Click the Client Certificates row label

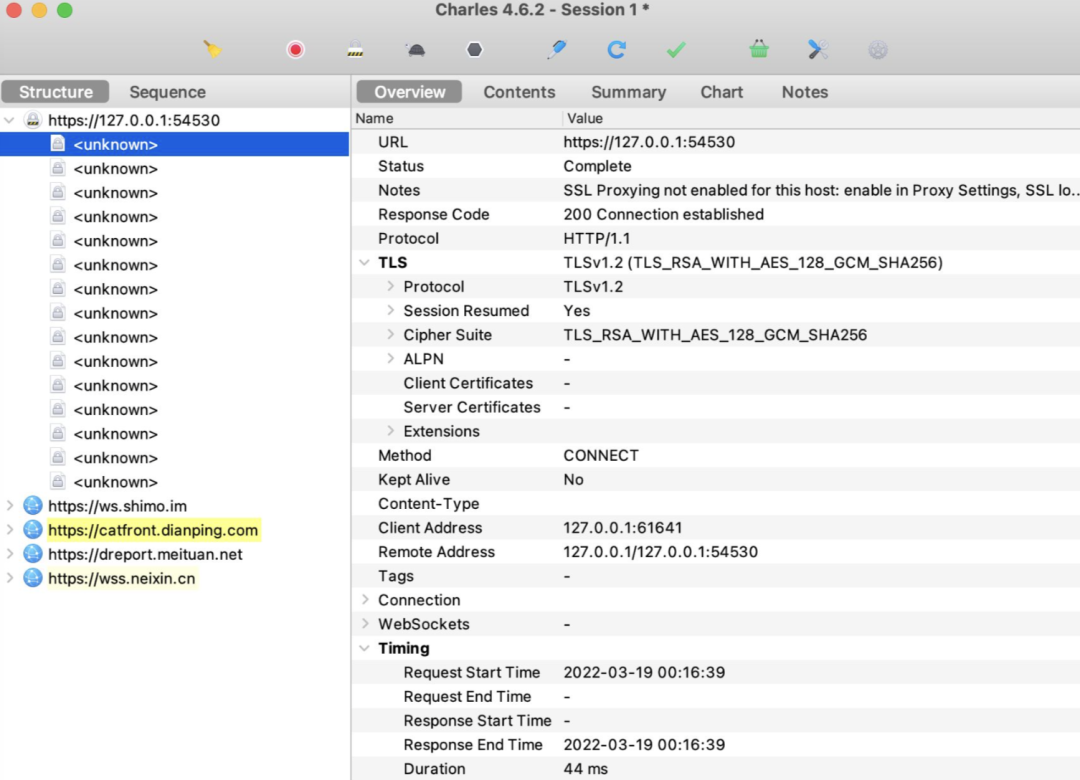468,383
